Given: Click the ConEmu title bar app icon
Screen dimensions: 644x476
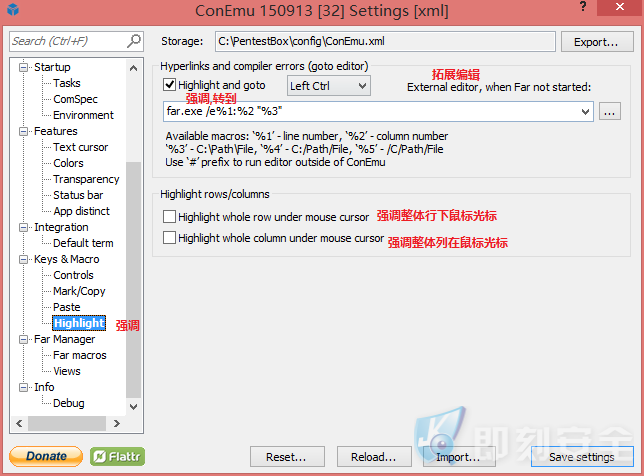Looking at the screenshot, I should pos(13,9).
